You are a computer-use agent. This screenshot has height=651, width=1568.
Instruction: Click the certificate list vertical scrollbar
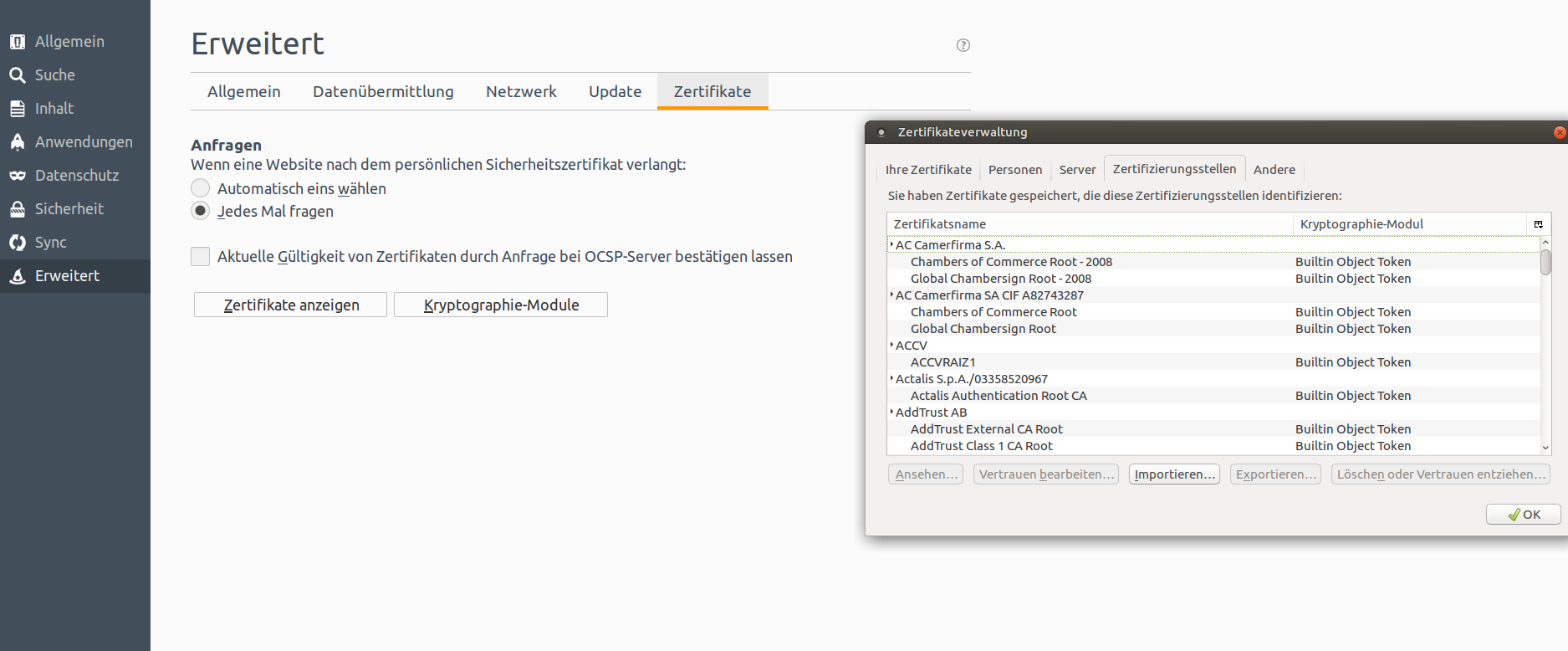[1545, 351]
